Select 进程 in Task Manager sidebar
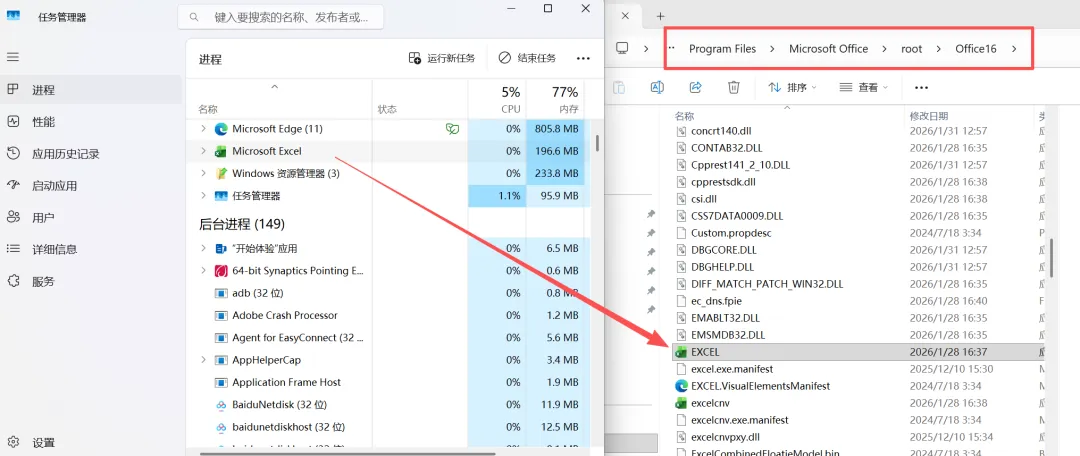 coord(91,90)
